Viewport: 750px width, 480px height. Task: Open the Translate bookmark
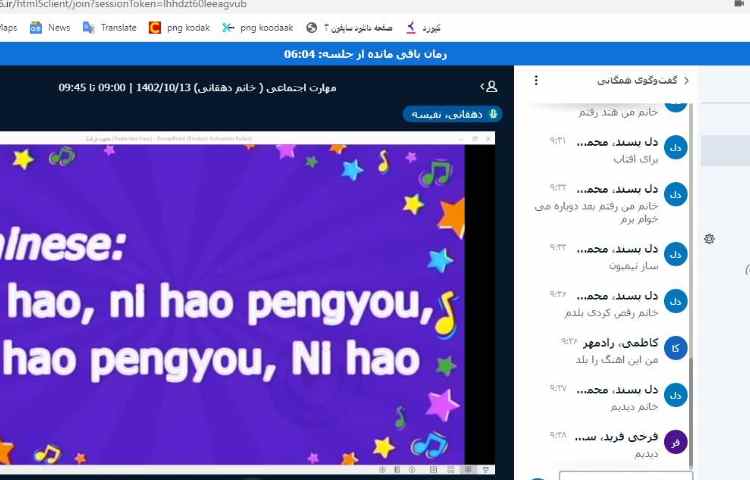point(110,28)
